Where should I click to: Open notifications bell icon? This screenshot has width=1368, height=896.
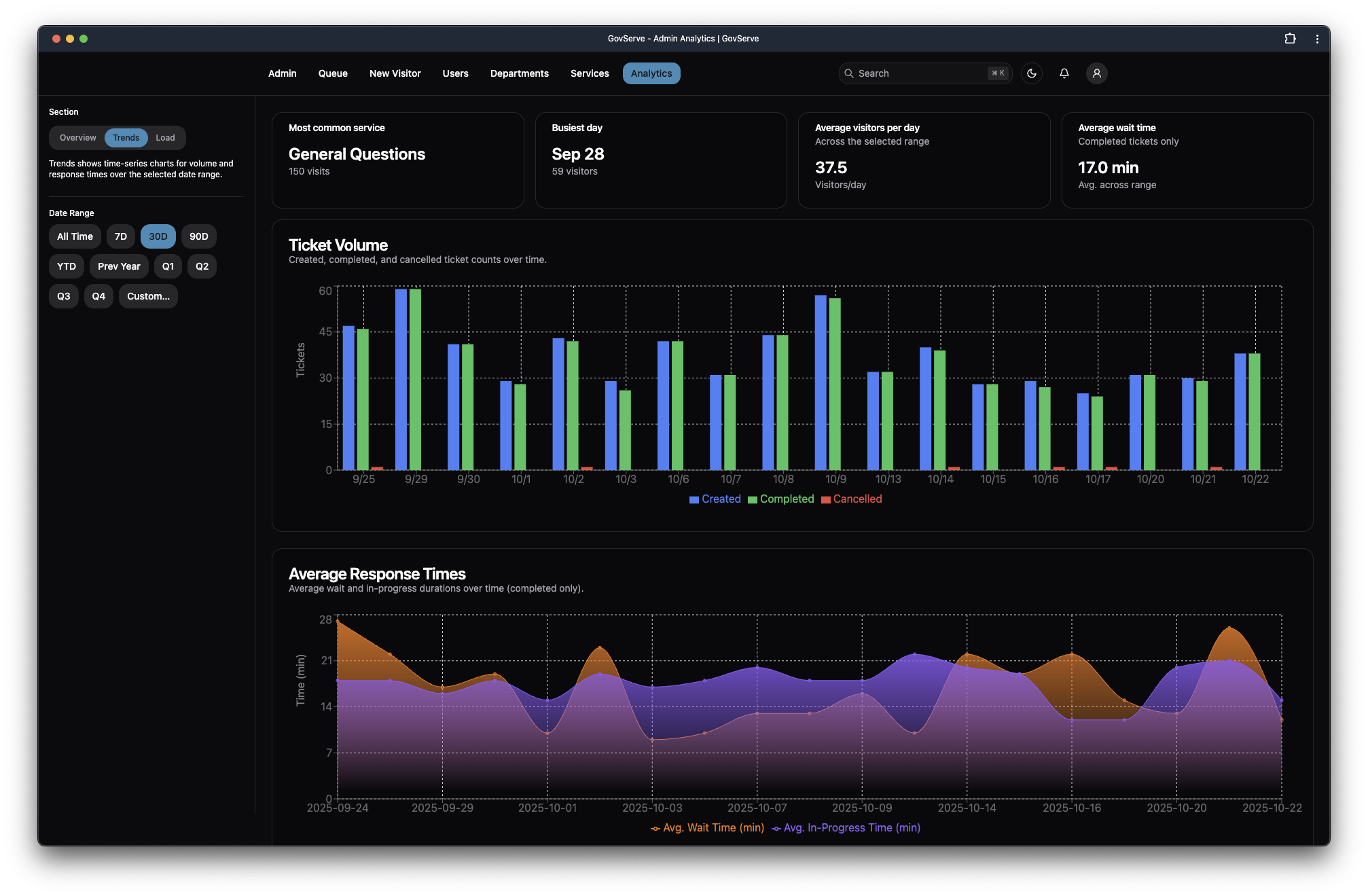click(x=1064, y=73)
